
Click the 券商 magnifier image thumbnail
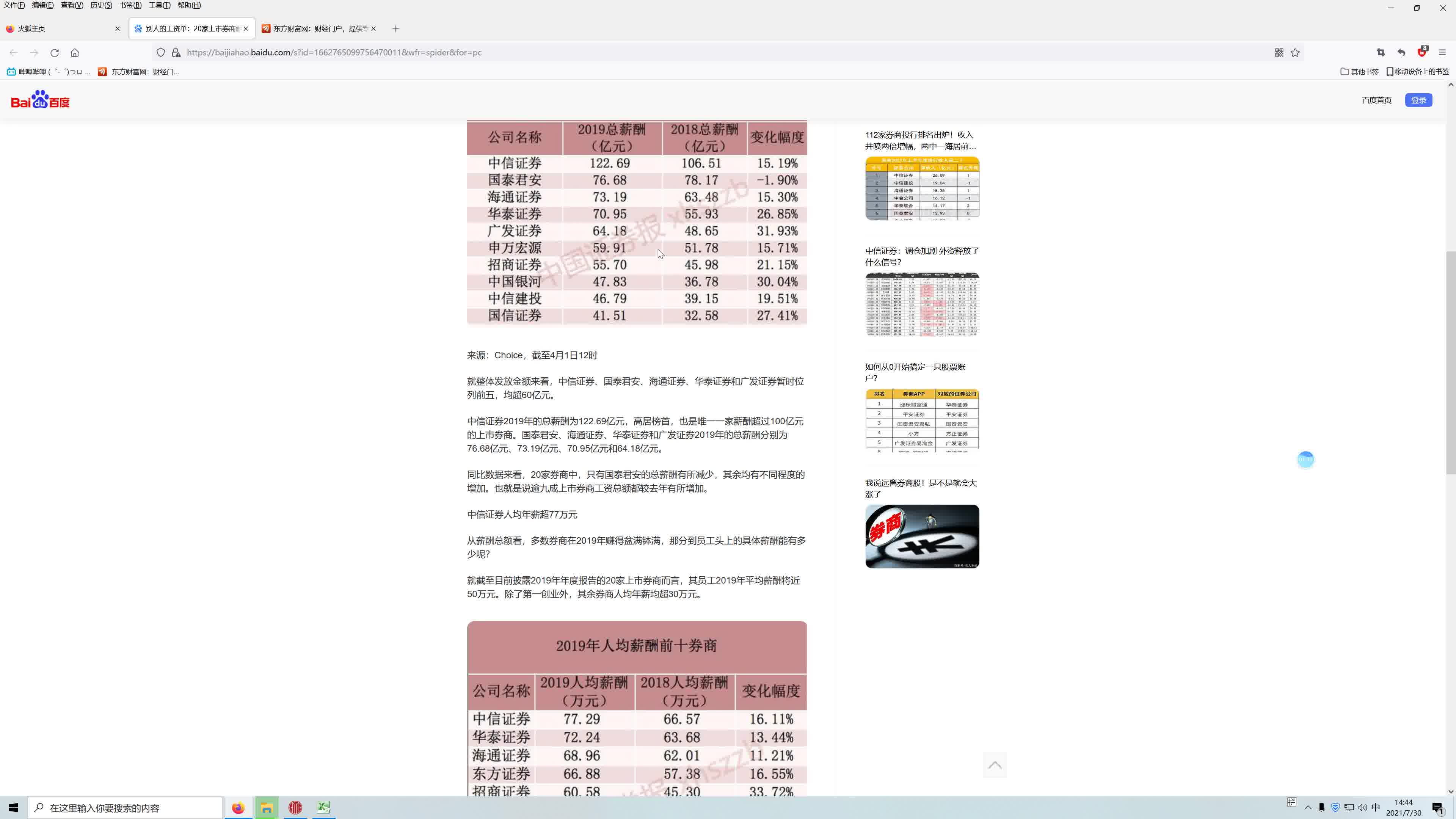pos(922,537)
